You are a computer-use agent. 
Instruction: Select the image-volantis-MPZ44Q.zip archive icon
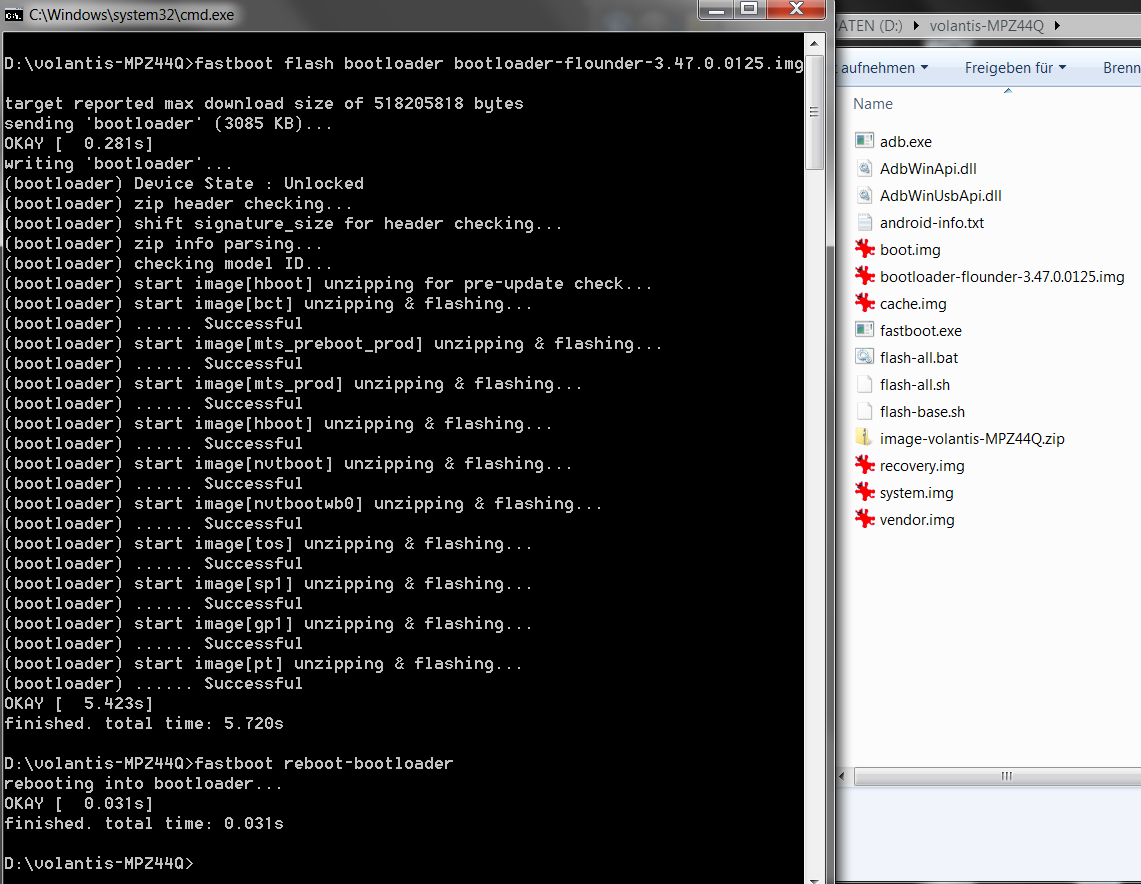[x=865, y=439]
